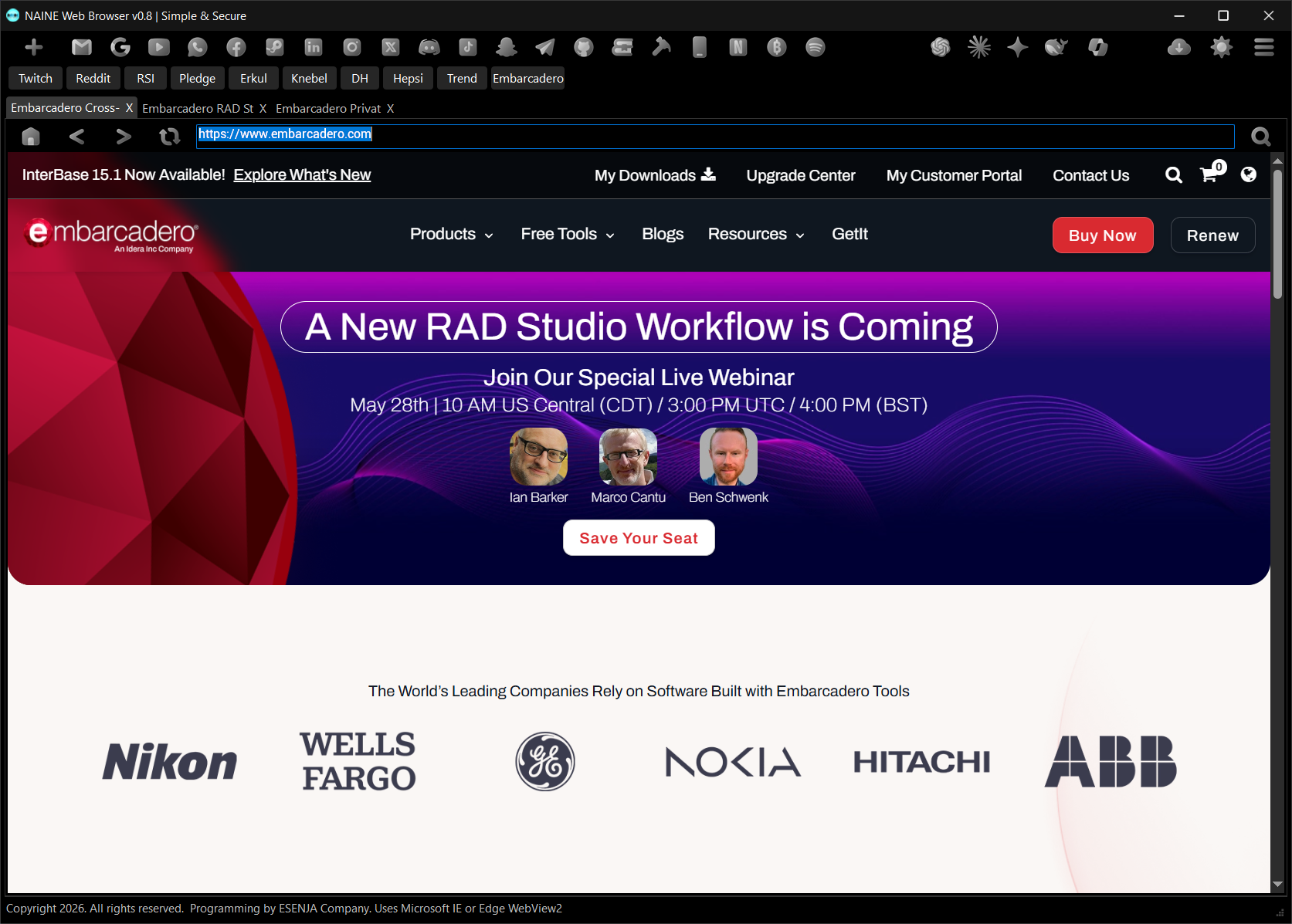Switch to the Embarcadero Cross- tab
Image resolution: width=1292 pixels, height=924 pixels.
click(x=65, y=108)
